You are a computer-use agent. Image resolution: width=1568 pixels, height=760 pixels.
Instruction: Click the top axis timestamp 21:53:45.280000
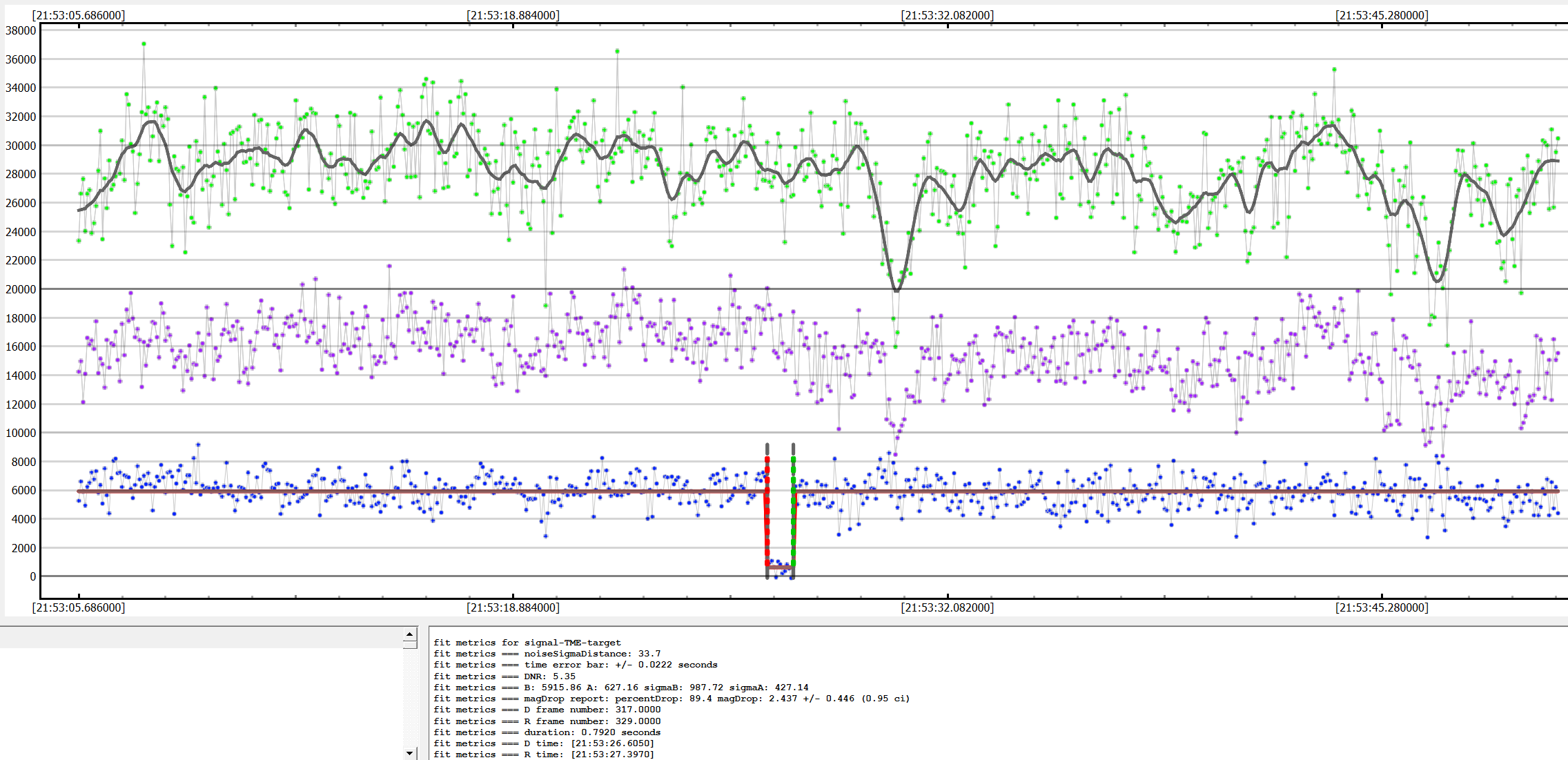pyautogui.click(x=1382, y=15)
